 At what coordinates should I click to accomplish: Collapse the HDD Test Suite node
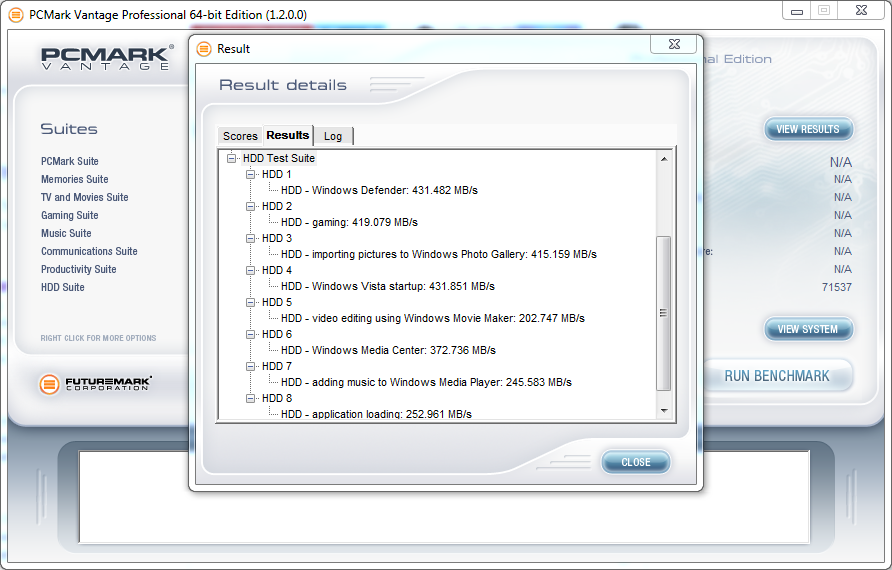coord(231,158)
